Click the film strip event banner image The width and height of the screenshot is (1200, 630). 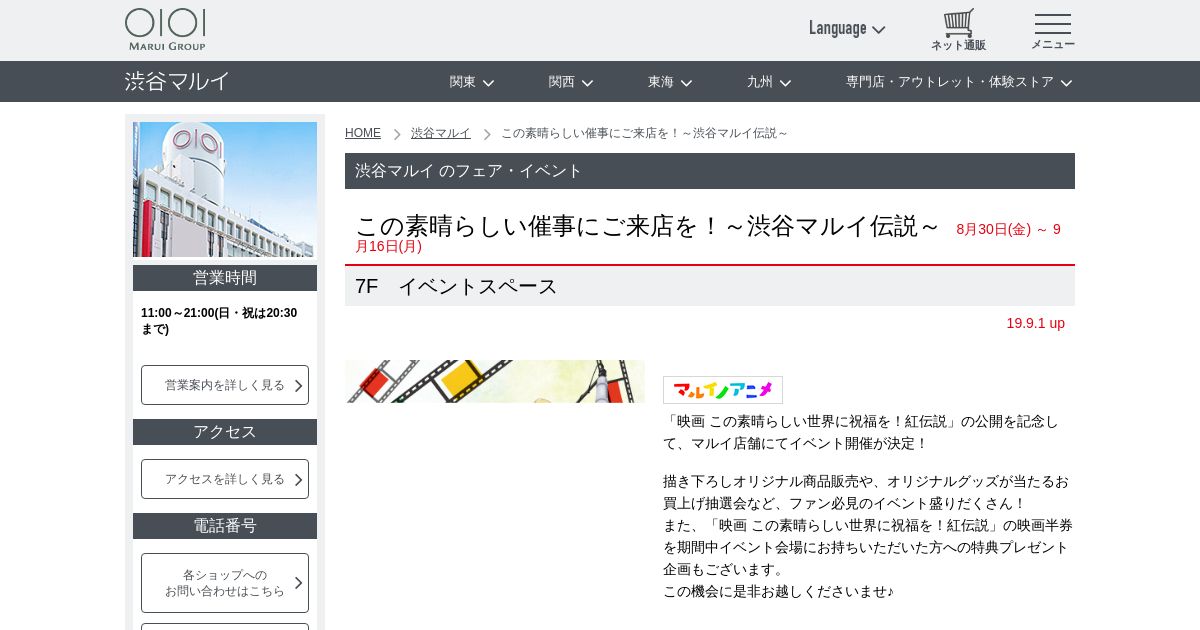click(495, 381)
